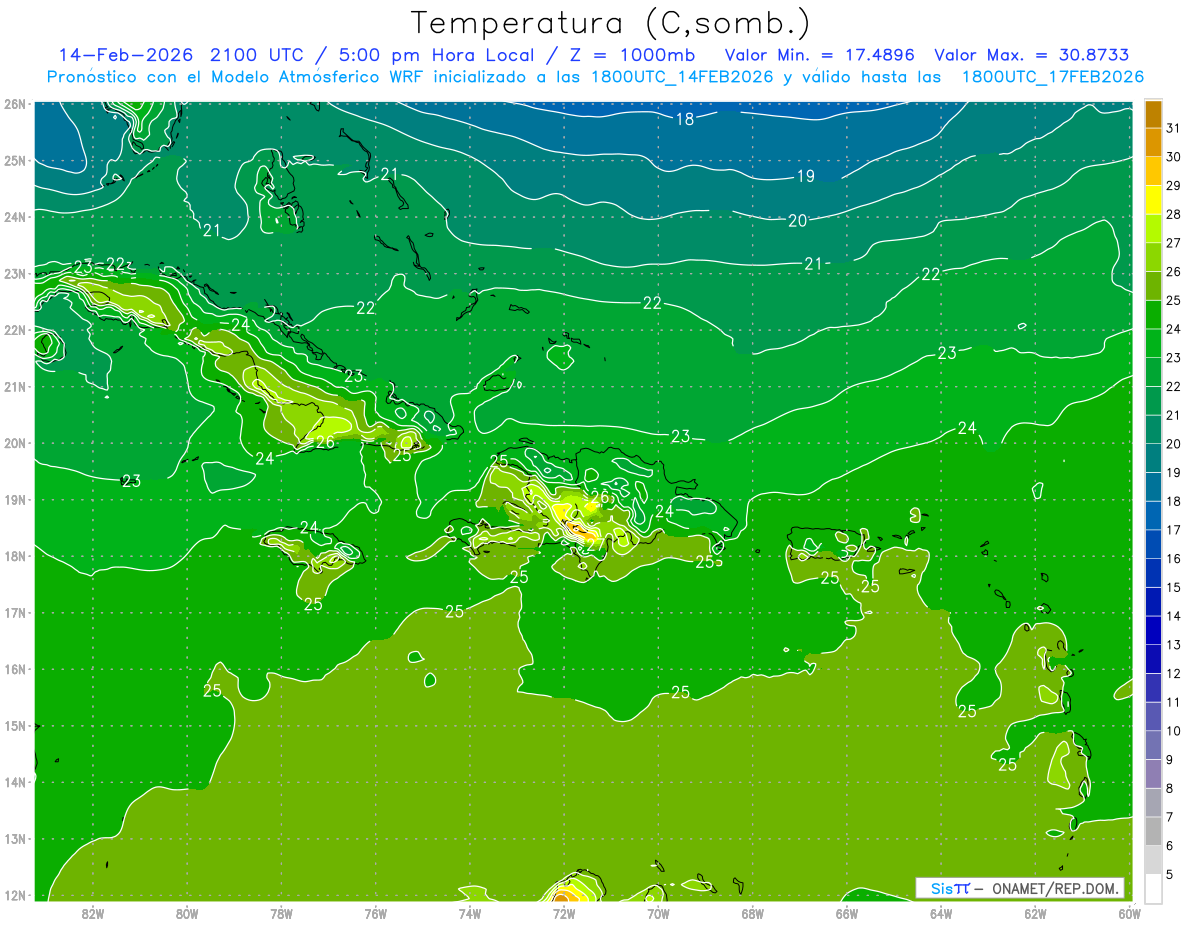Click the '18' isotherm contour label on the map

pyautogui.click(x=684, y=119)
